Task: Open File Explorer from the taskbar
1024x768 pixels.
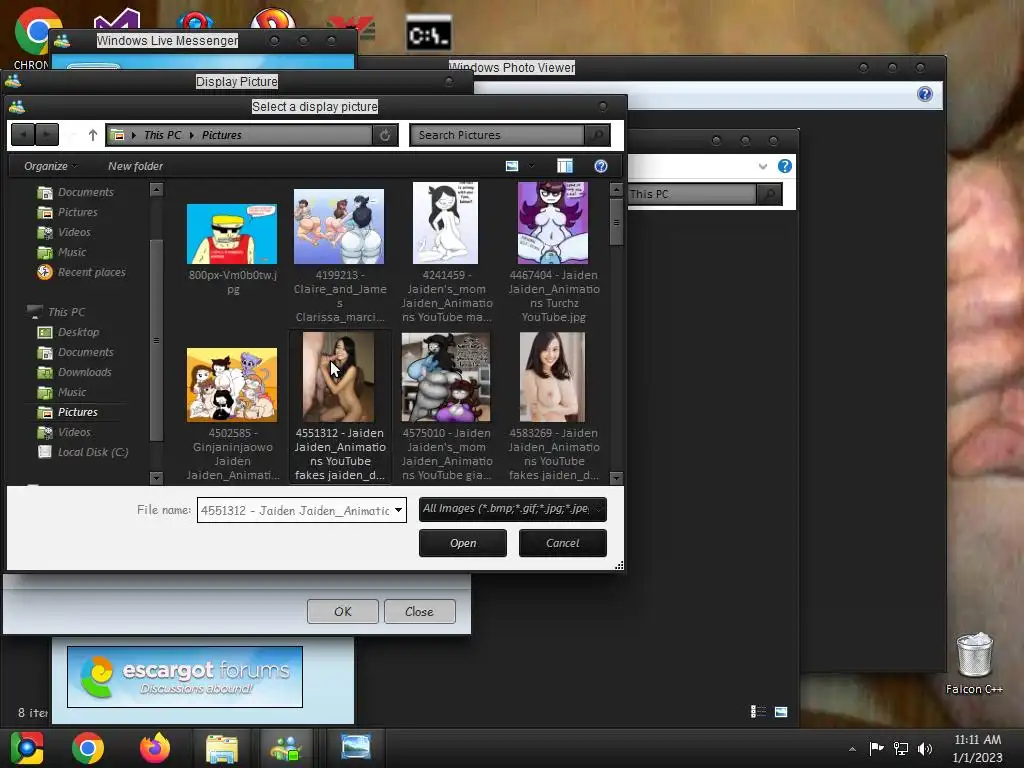Action: click(222, 748)
